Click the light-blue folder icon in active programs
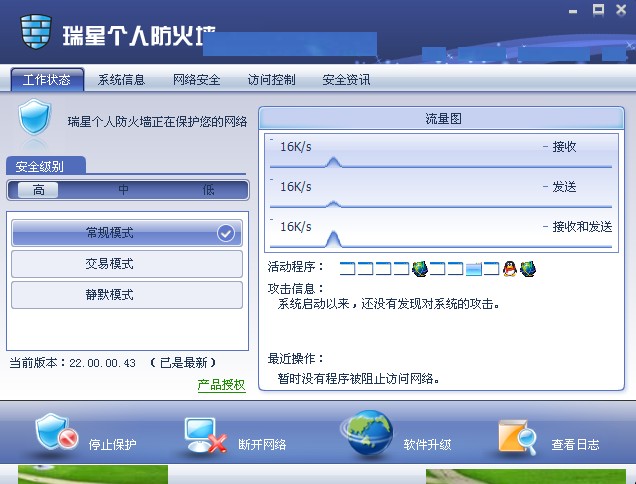This screenshot has width=636, height=484. (473, 269)
